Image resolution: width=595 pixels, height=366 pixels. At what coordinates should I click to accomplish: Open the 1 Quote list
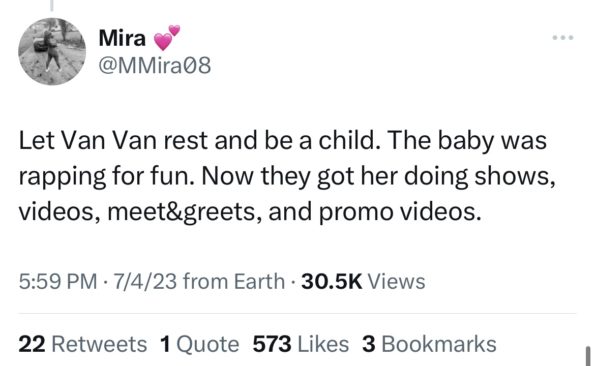pos(200,344)
